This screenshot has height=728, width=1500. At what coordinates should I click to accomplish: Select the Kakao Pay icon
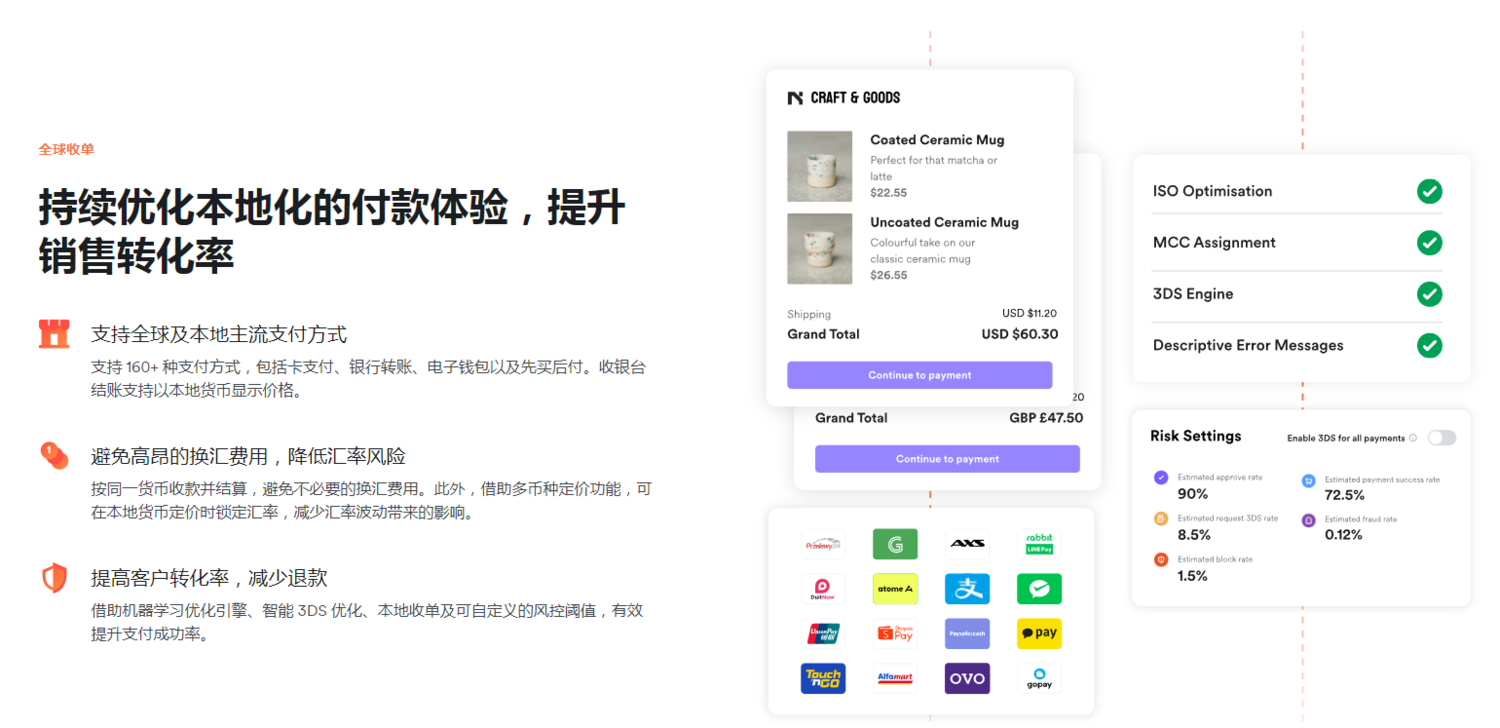(1039, 633)
